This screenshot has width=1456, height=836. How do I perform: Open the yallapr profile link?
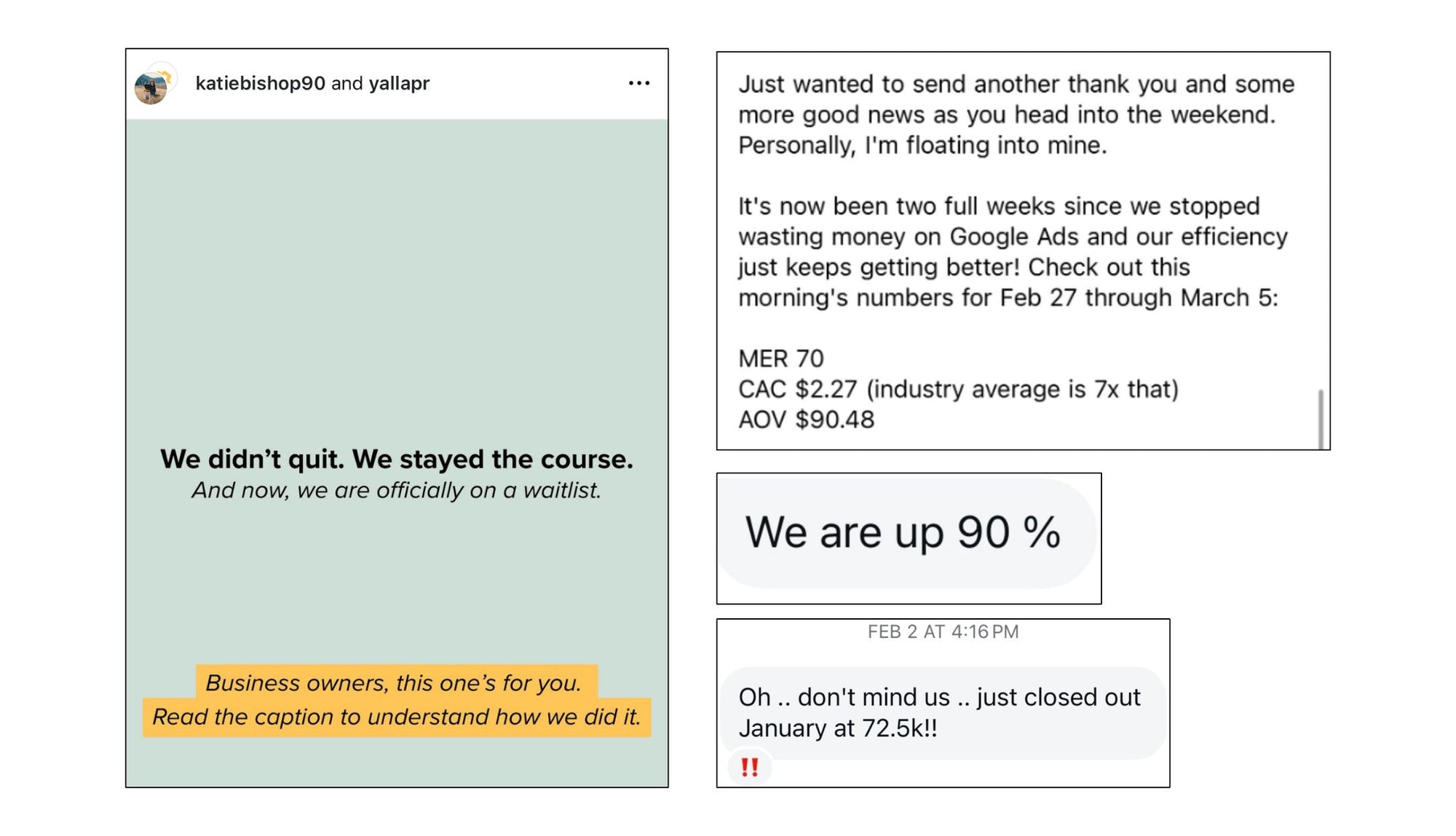[x=399, y=83]
